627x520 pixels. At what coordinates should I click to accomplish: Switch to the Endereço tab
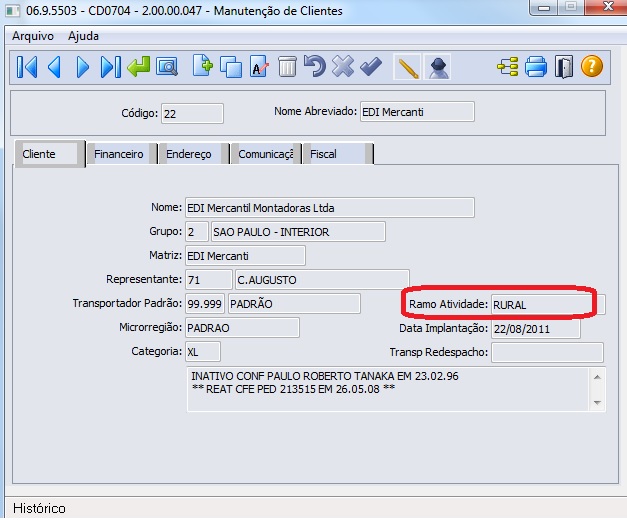point(194,154)
